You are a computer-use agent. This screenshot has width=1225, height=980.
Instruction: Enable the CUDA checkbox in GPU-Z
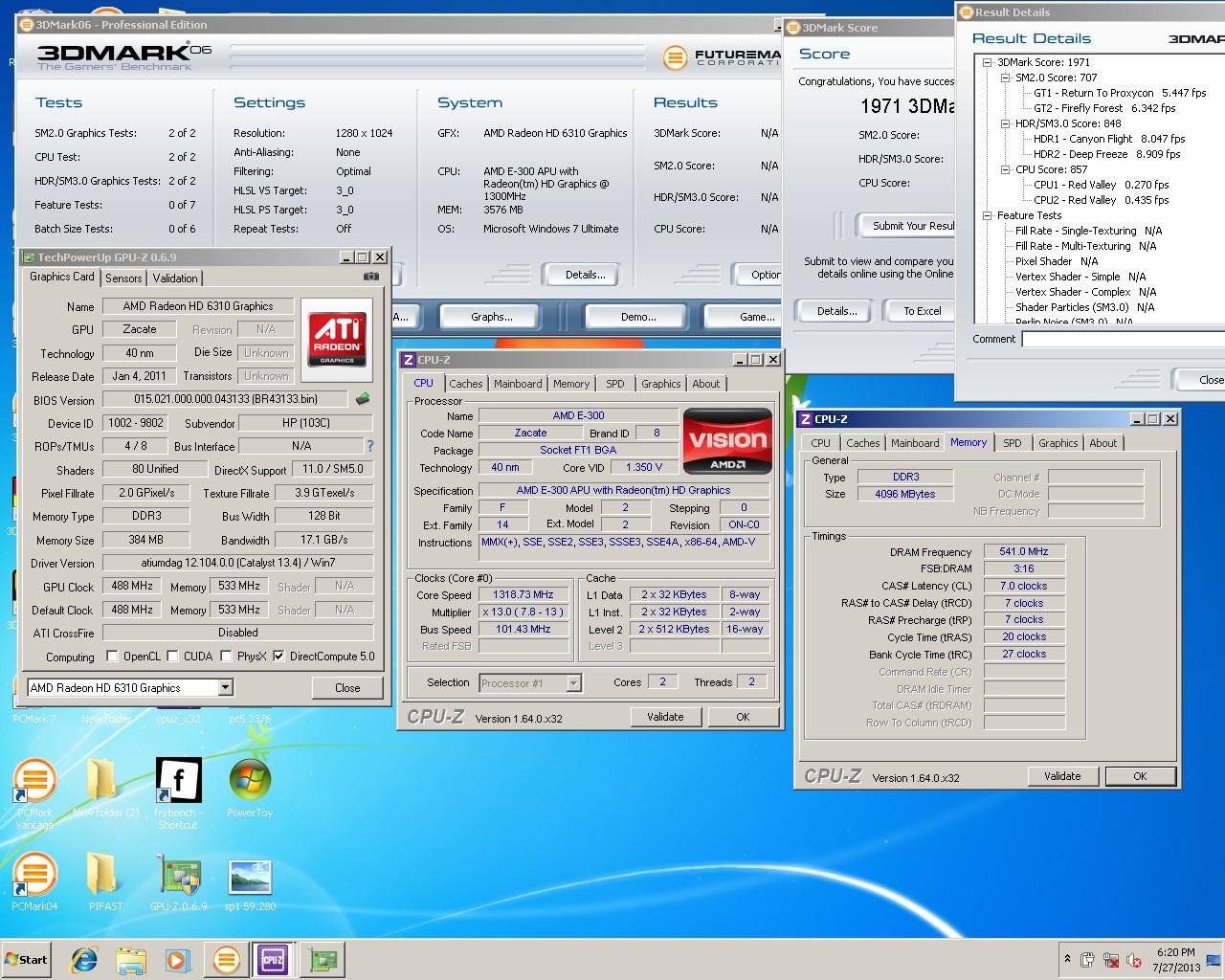coord(173,656)
